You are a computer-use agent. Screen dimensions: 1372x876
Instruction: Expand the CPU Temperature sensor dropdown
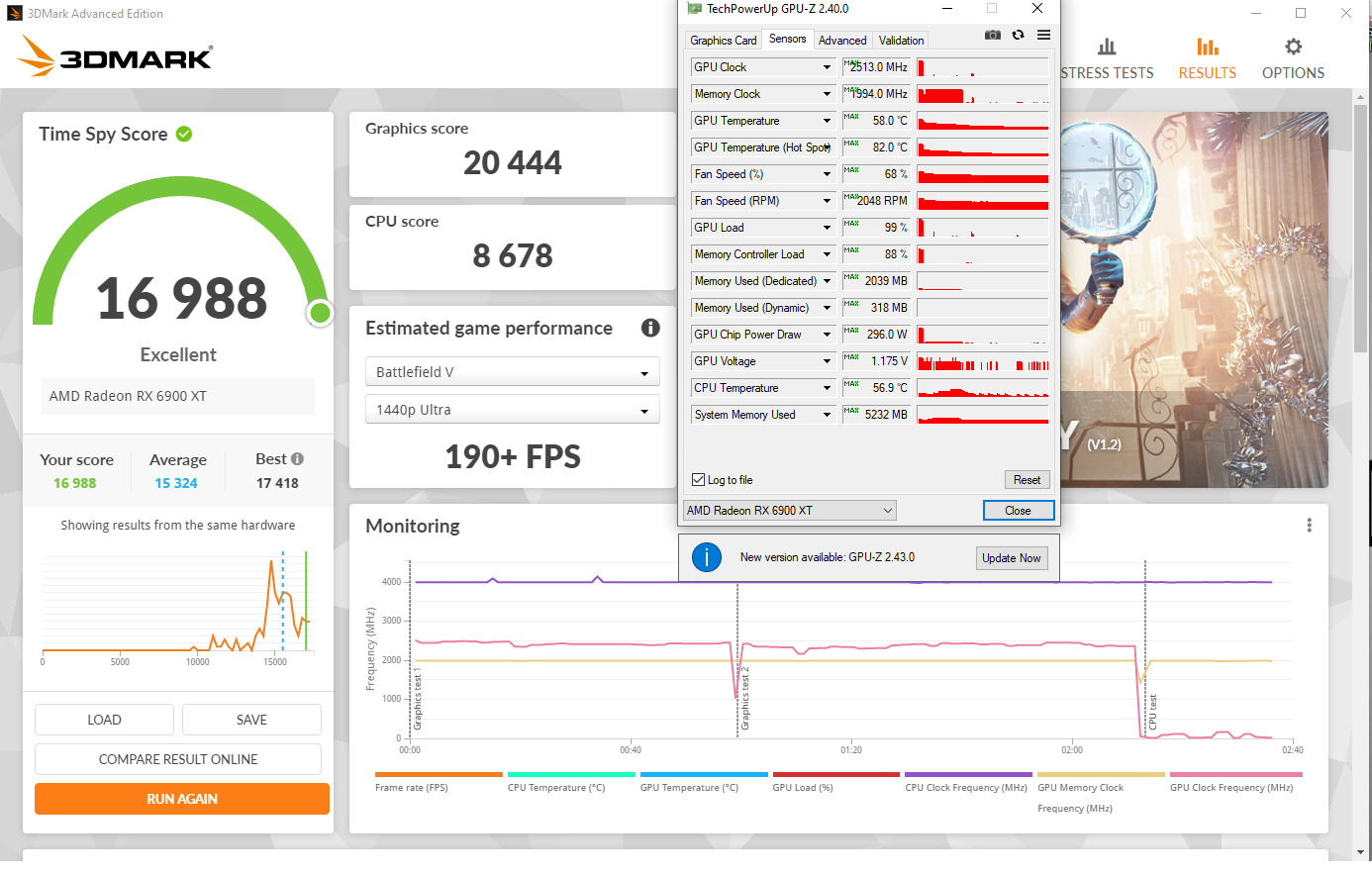(x=827, y=388)
